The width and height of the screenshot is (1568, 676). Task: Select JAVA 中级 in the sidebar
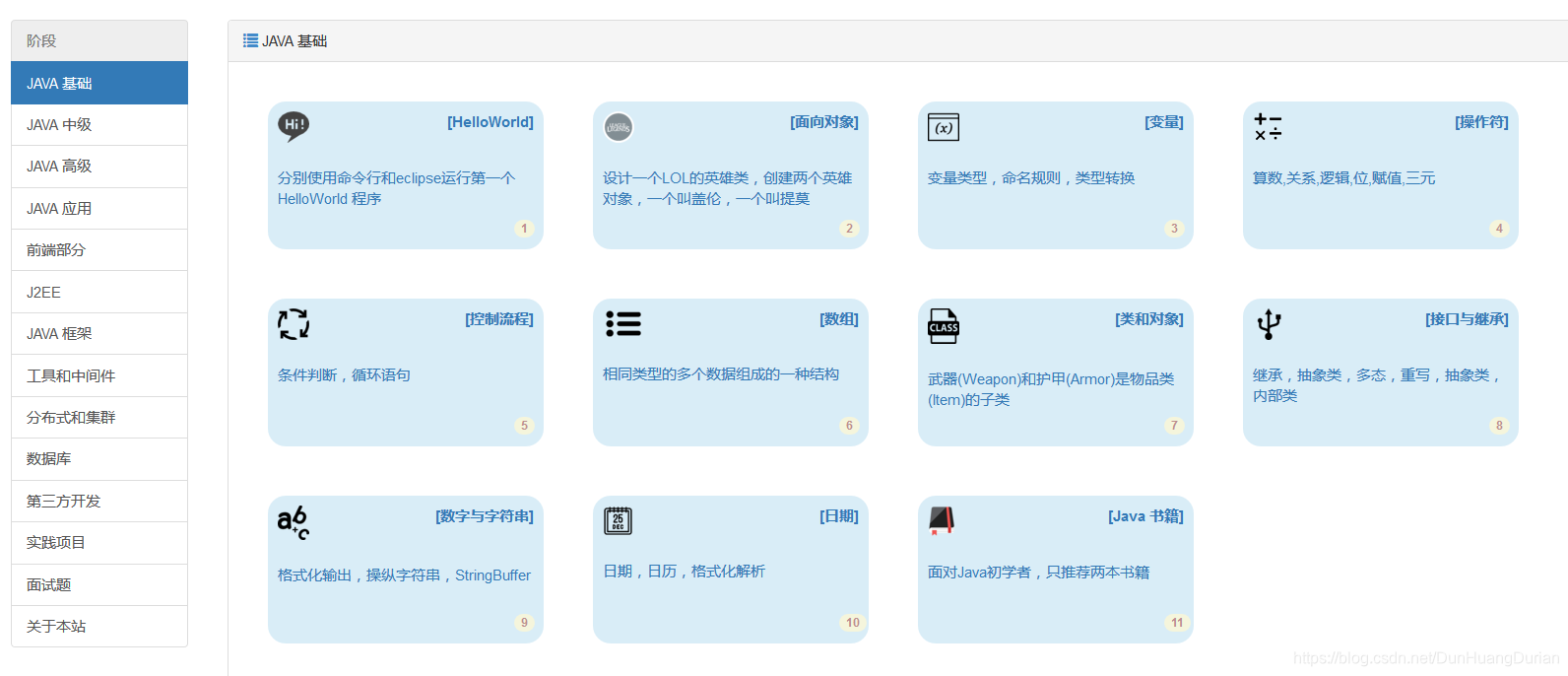click(x=99, y=125)
